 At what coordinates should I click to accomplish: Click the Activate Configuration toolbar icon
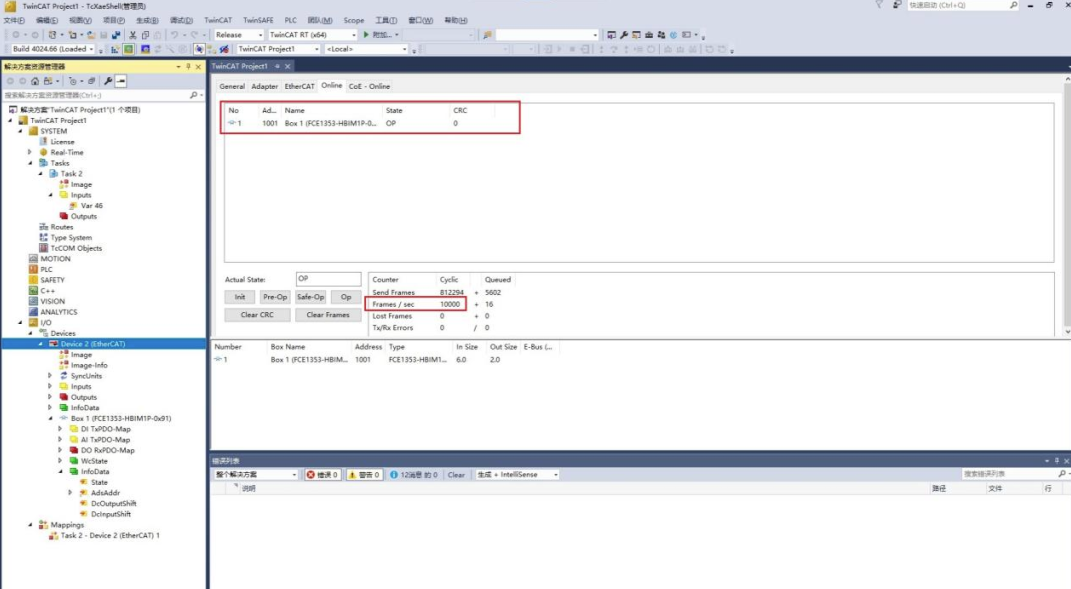coord(115,49)
